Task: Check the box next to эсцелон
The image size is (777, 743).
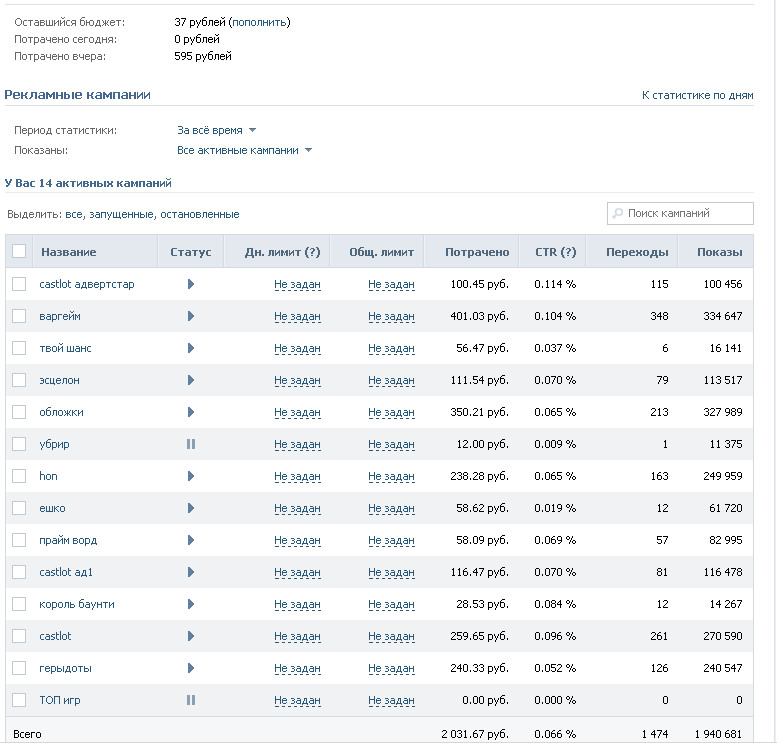Action: coord(19,380)
